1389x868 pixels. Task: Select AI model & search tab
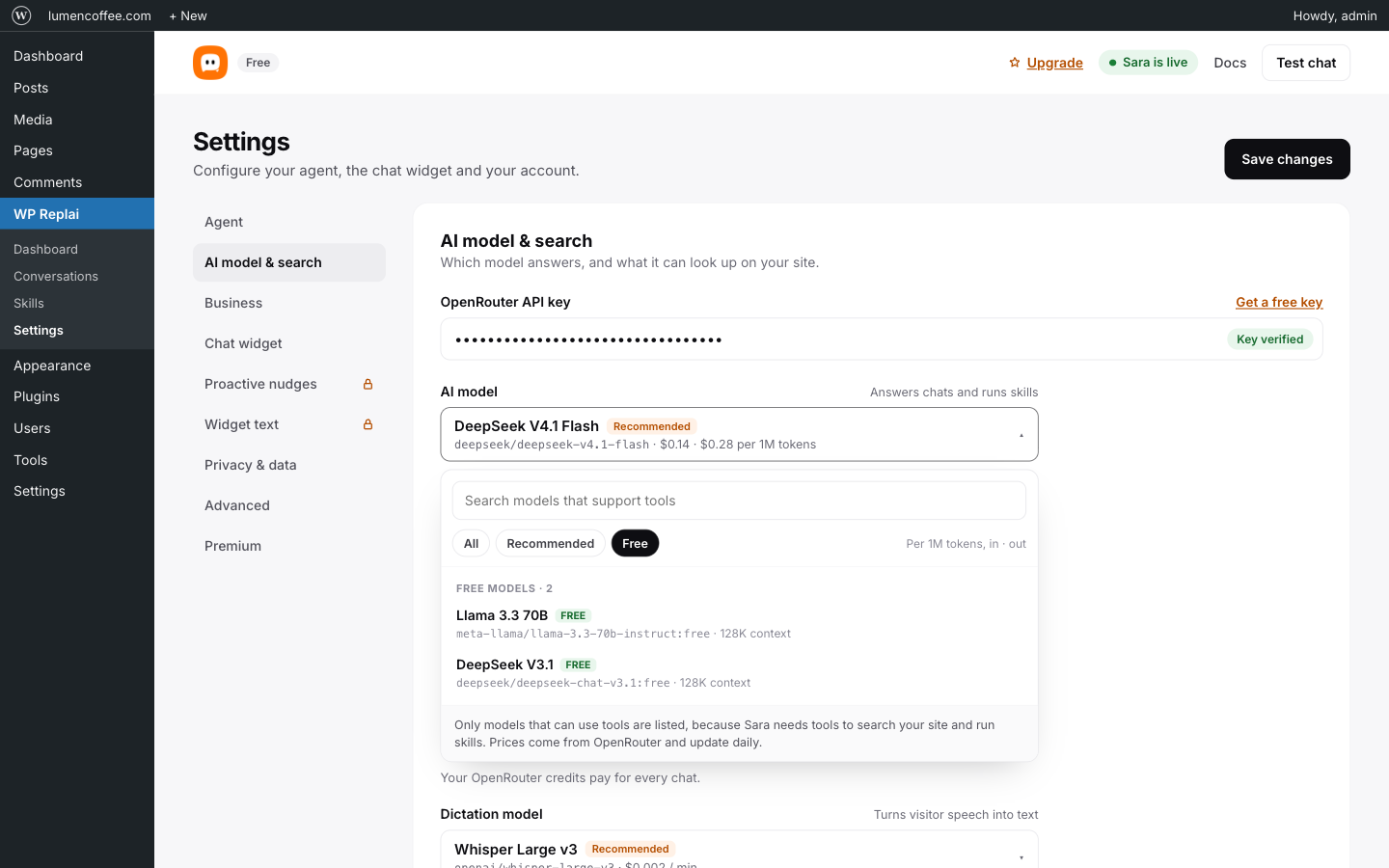289,262
